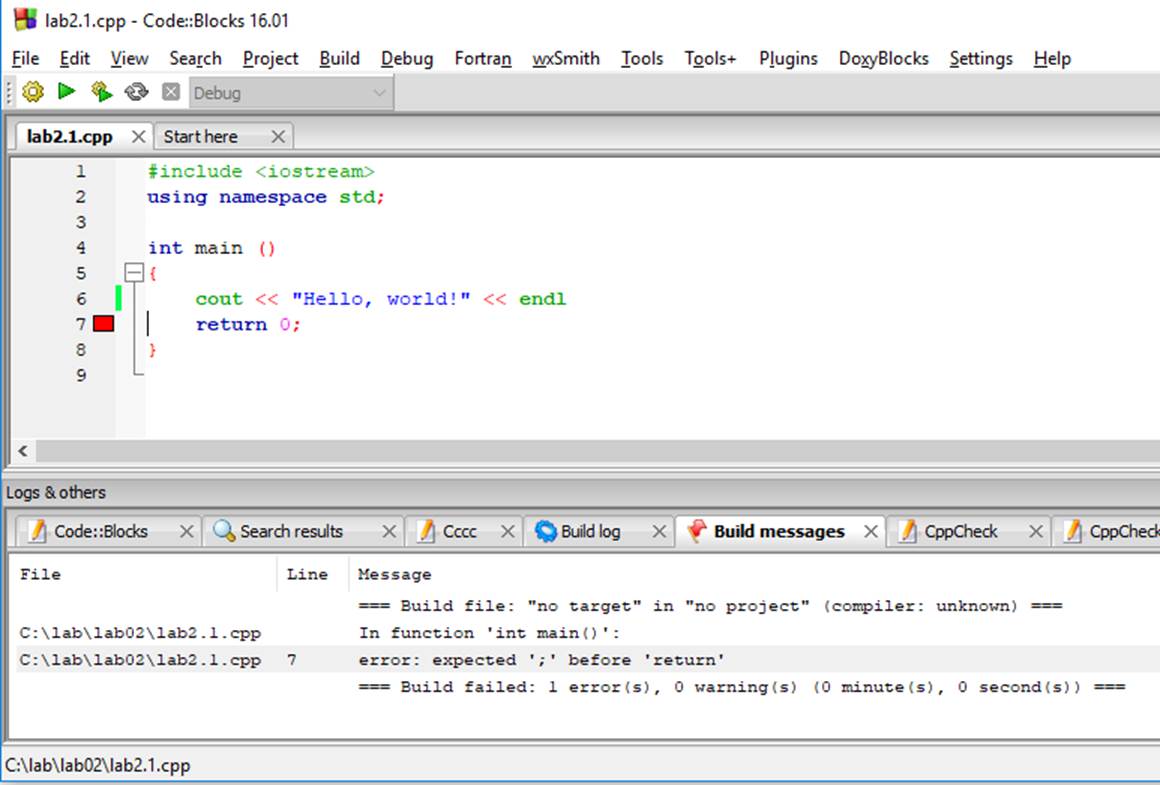Open the Project menu
The height and width of the screenshot is (785, 1160).
271,58
